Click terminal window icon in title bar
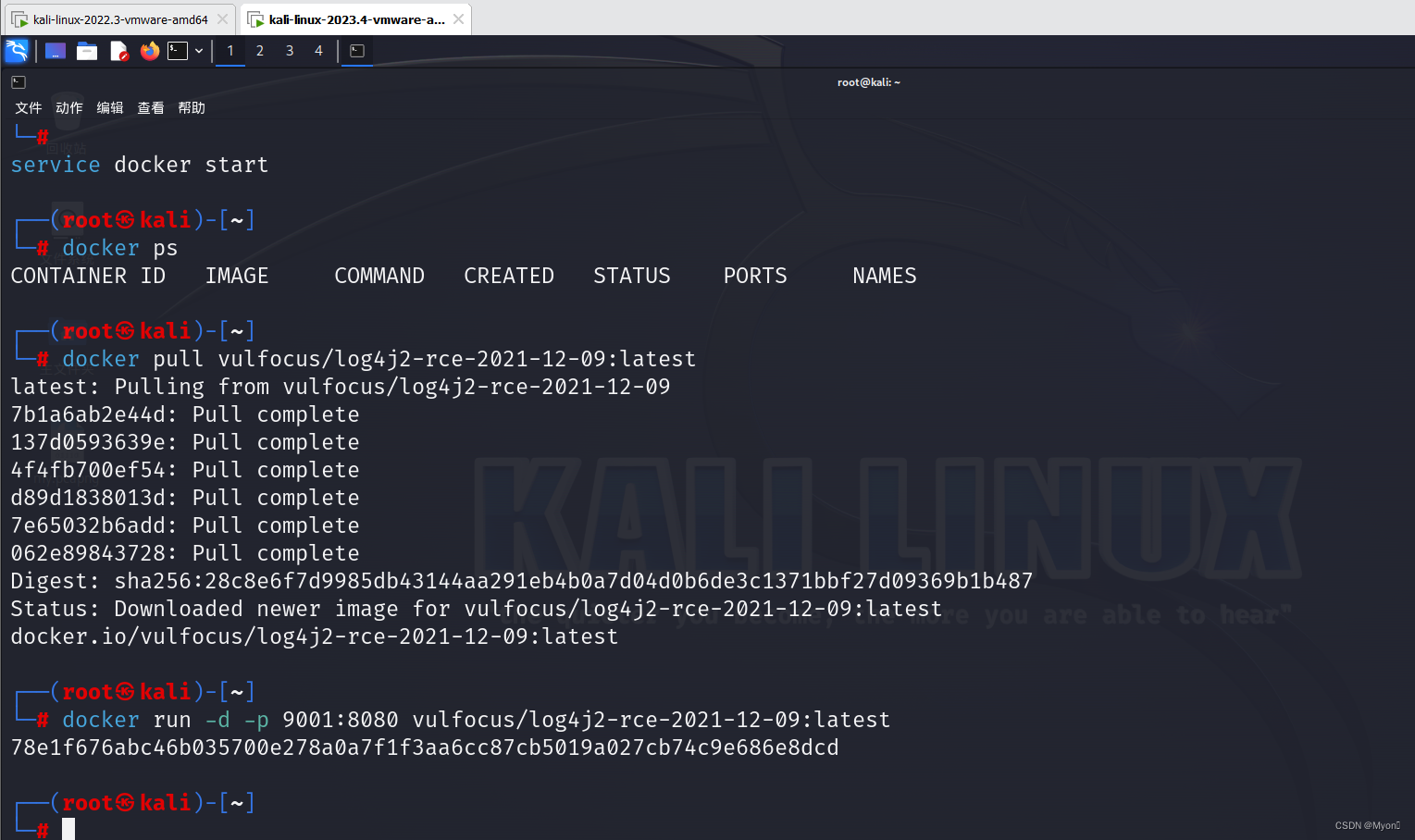Viewport: 1415px width, 840px height. (19, 82)
